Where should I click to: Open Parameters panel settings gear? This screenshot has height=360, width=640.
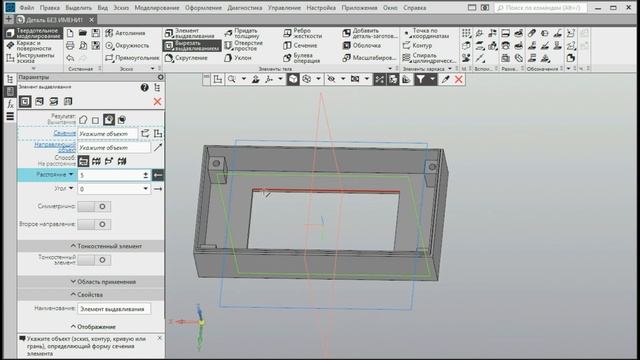(x=160, y=77)
